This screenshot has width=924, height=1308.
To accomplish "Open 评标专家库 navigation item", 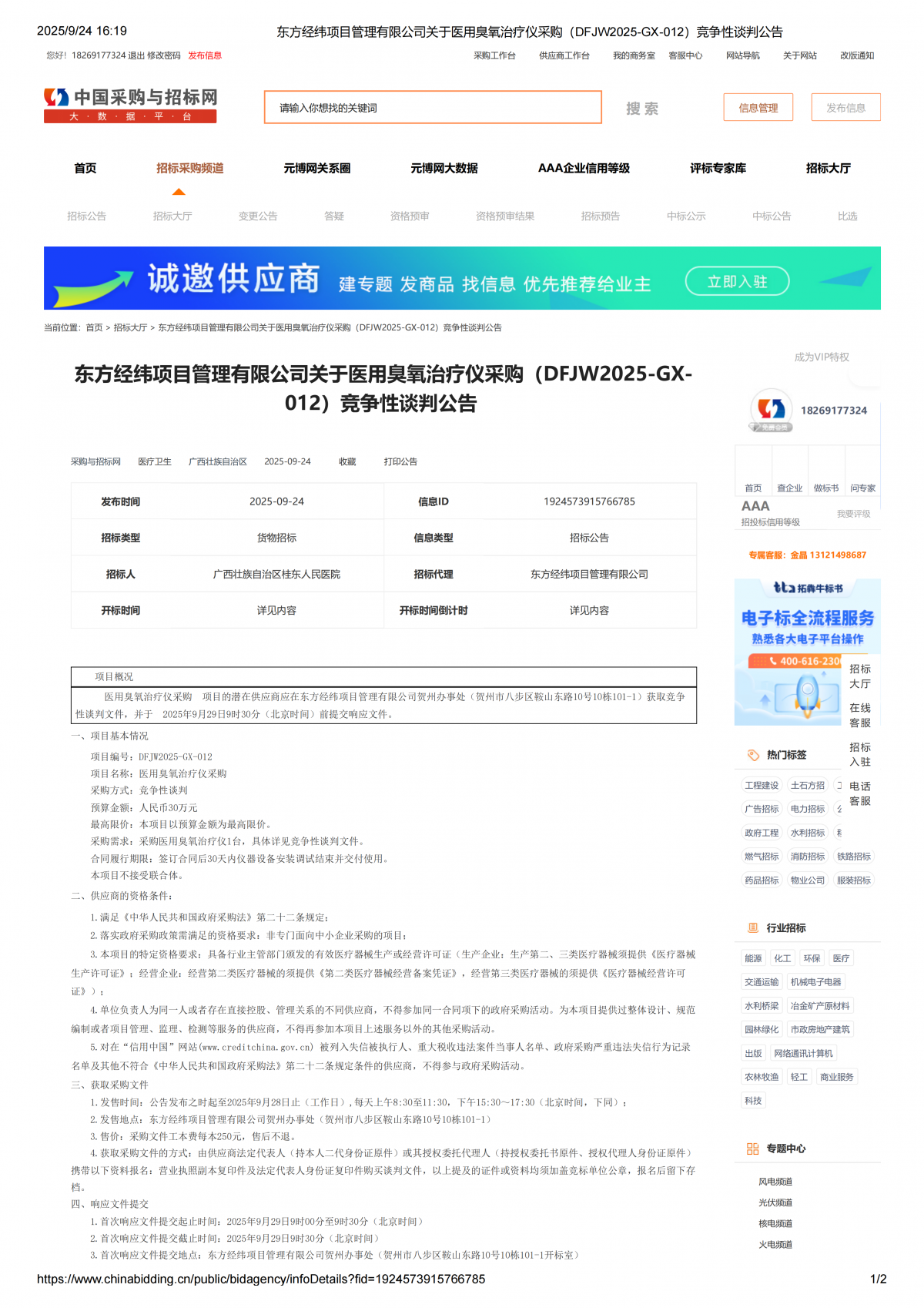I will pos(718,168).
